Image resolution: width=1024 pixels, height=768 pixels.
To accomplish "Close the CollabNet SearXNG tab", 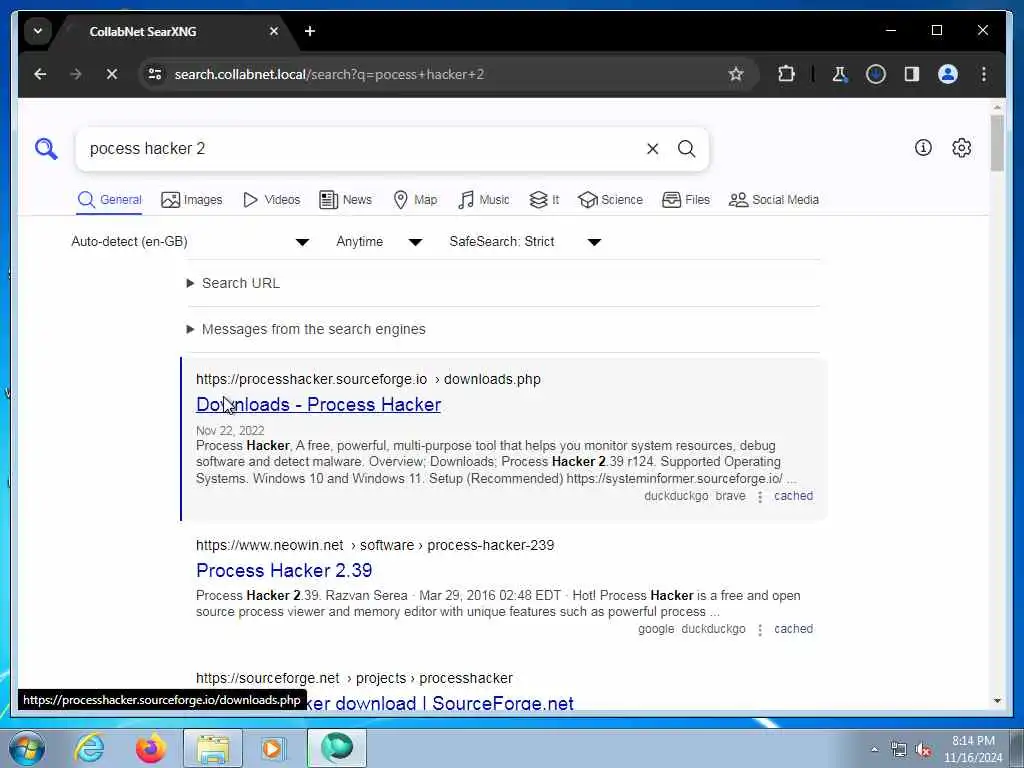I will (x=274, y=31).
